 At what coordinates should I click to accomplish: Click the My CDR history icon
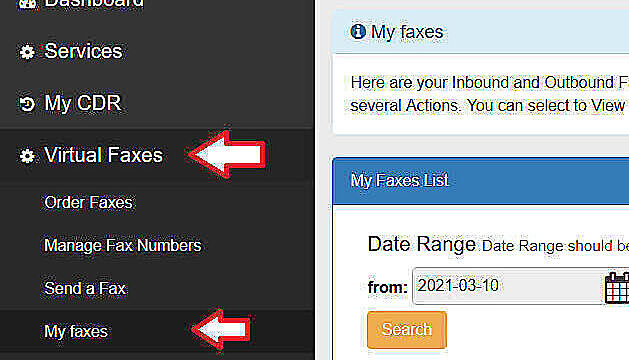[27, 104]
